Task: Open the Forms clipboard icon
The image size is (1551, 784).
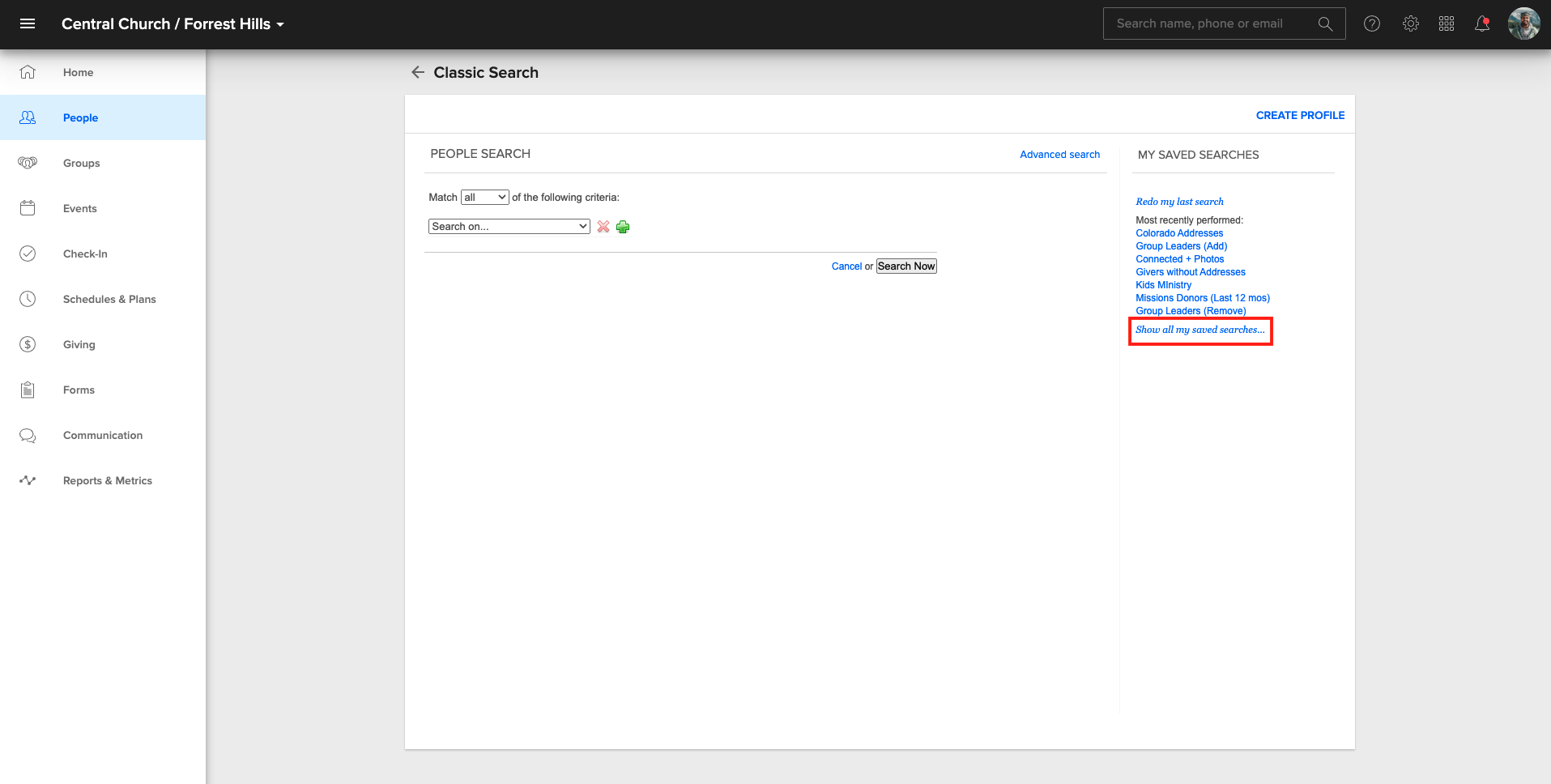Action: 28,390
